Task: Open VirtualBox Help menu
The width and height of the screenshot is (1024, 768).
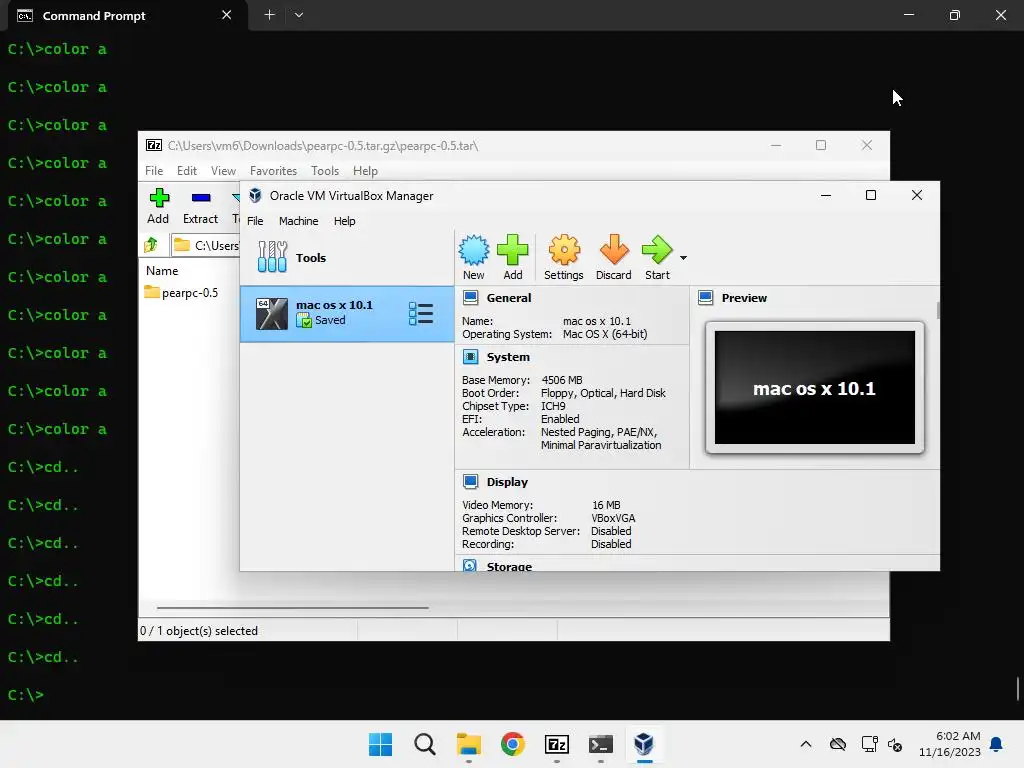Action: pyautogui.click(x=344, y=221)
